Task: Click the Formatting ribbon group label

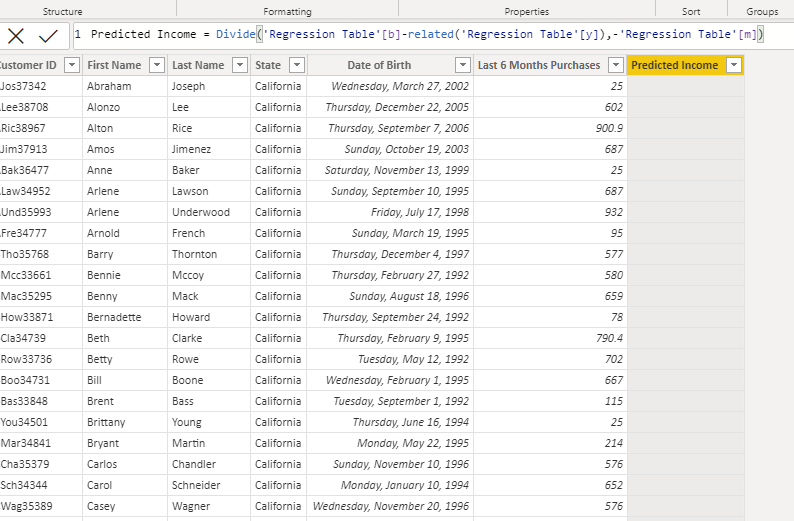Action: [x=287, y=11]
